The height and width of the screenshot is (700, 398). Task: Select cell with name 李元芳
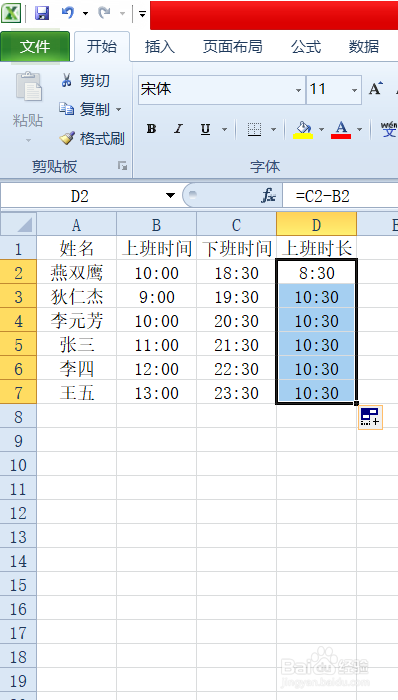(77, 321)
